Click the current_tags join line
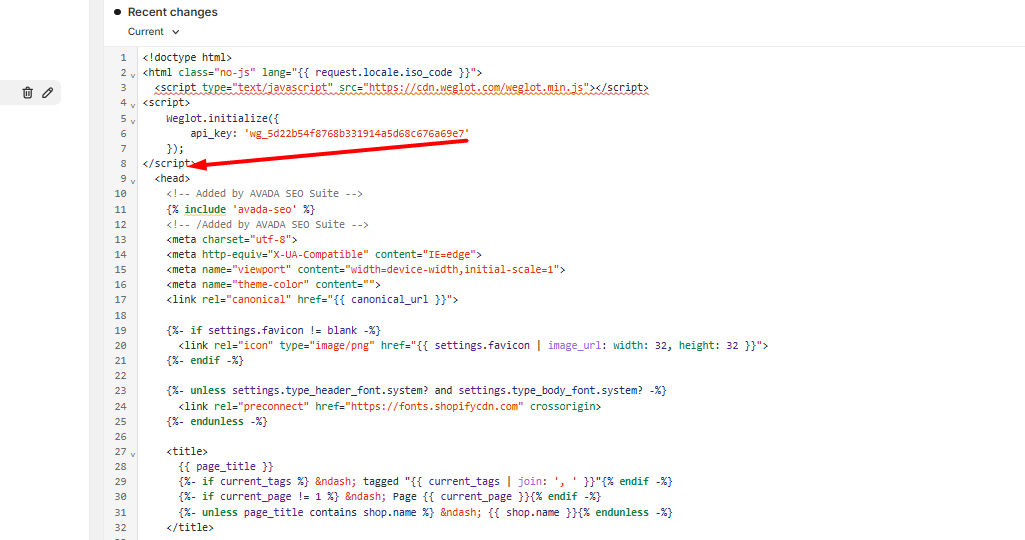This screenshot has height=540, width=1025. (425, 481)
